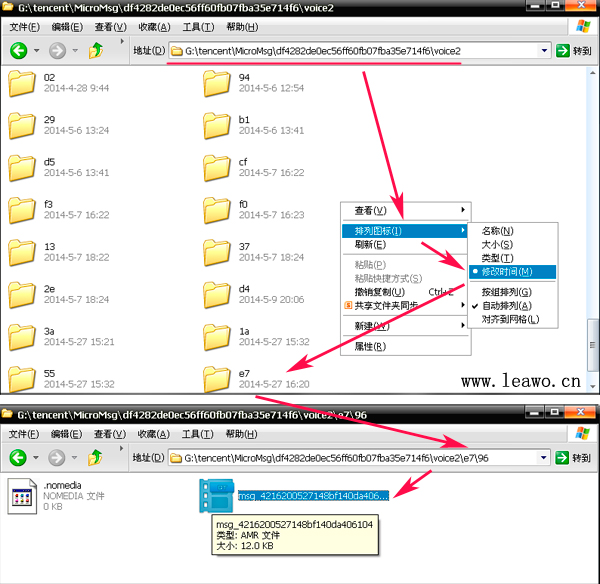This screenshot has width=600, height=584.
Task: Click Up folder icon in voice2 window
Action: (96, 50)
